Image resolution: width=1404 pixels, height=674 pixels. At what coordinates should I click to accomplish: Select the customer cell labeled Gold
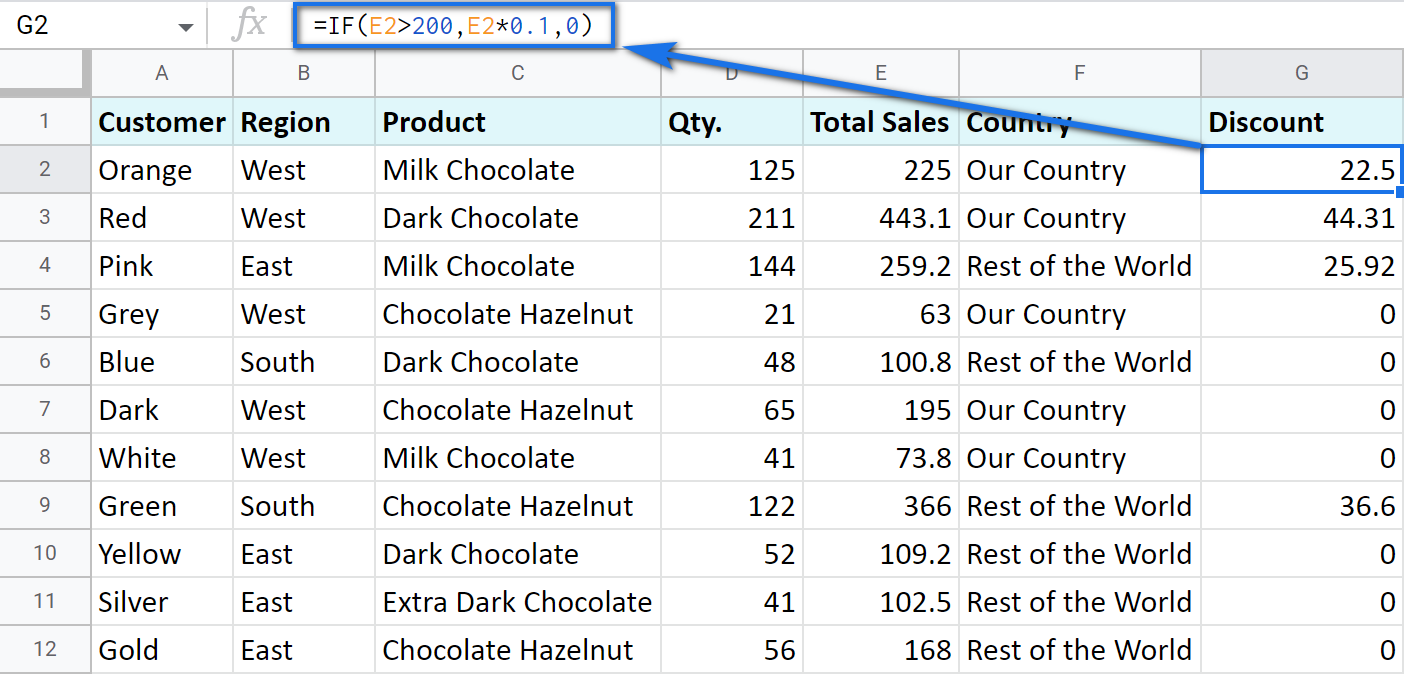[x=127, y=649]
